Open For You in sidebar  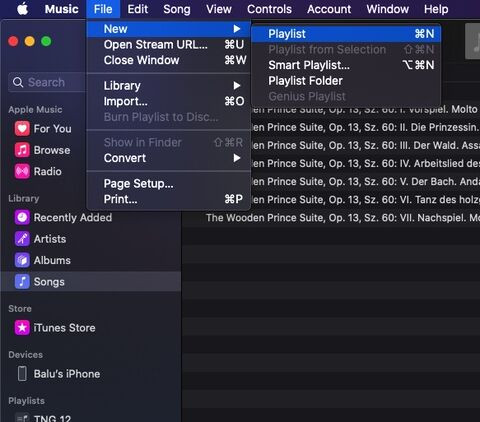coord(52,129)
